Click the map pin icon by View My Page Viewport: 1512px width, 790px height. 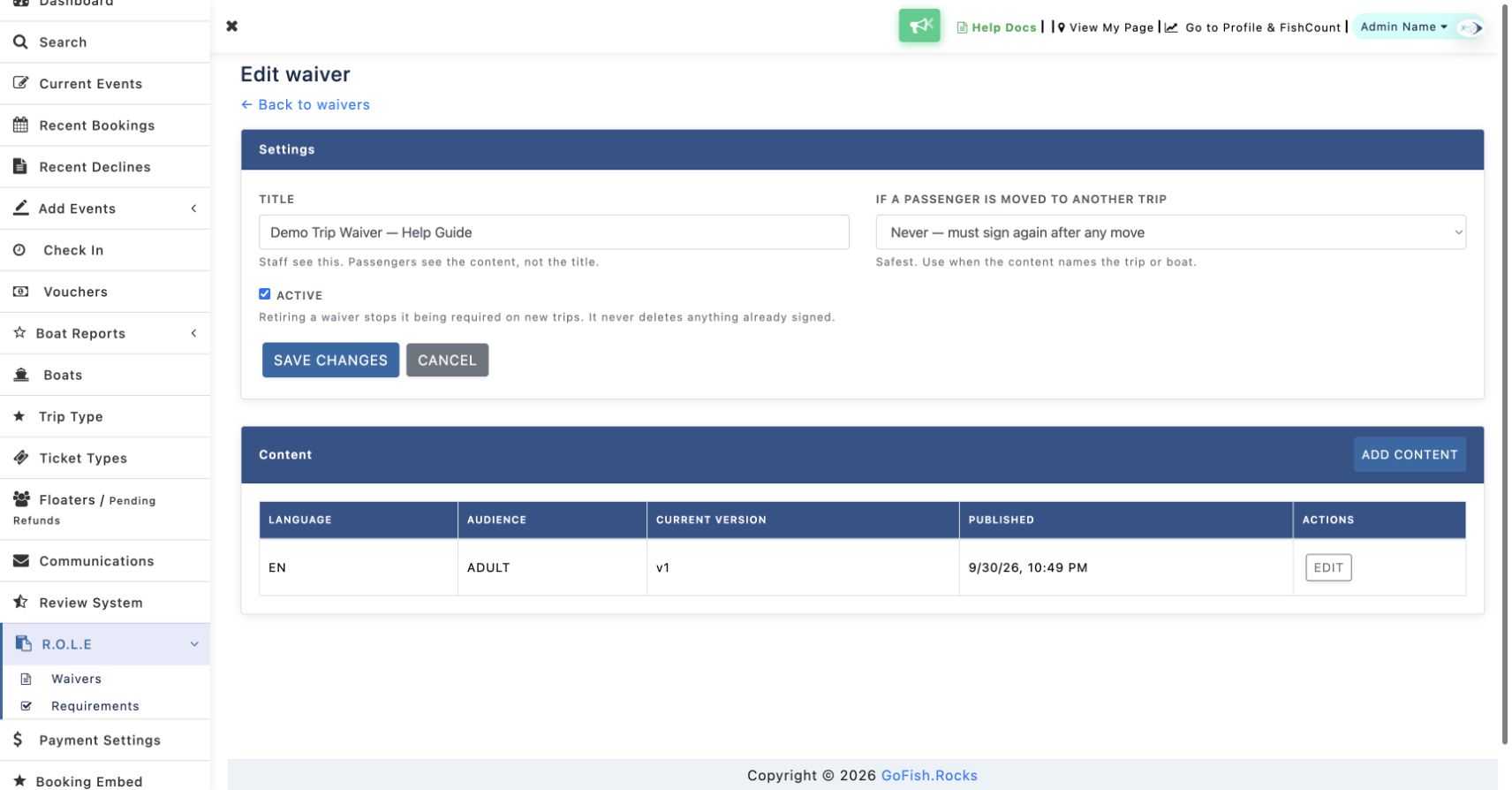pyautogui.click(x=1061, y=27)
